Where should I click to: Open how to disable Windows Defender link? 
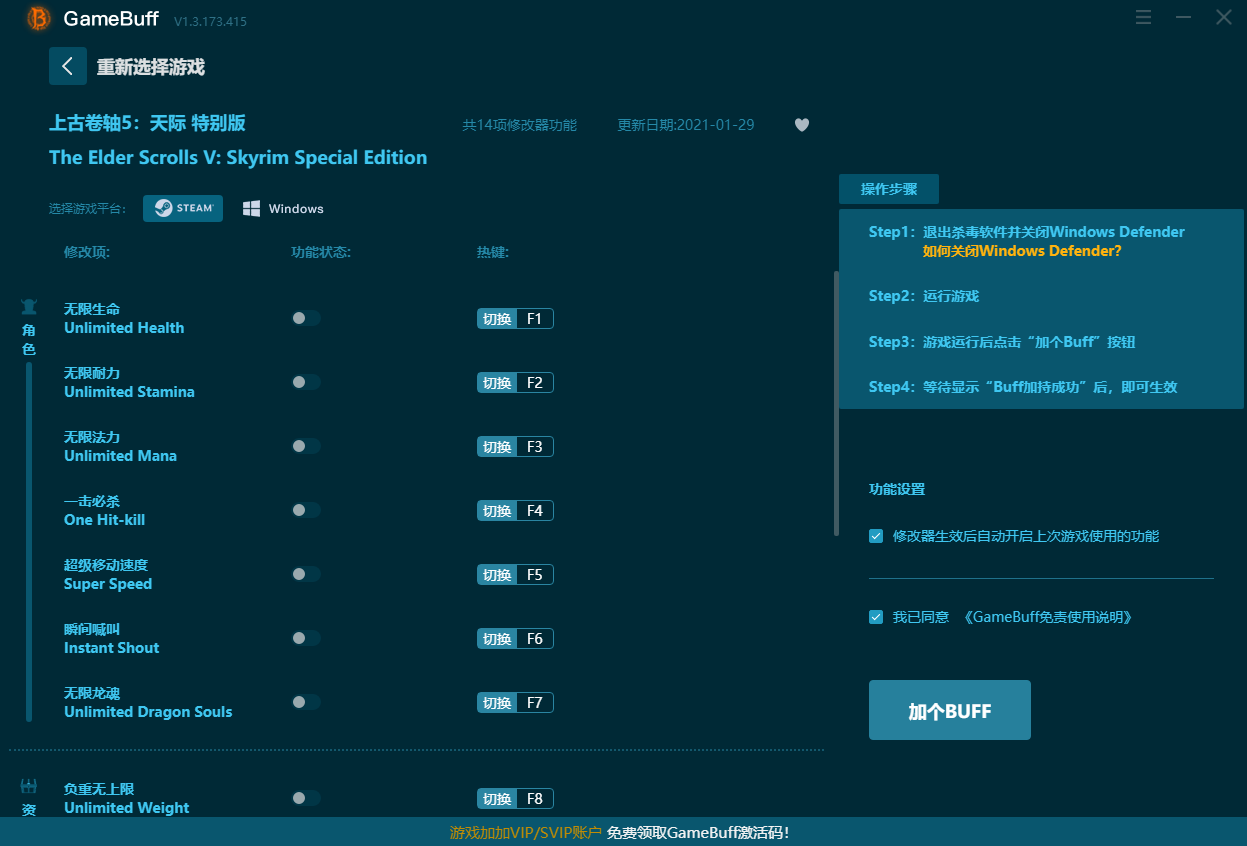pos(1022,251)
